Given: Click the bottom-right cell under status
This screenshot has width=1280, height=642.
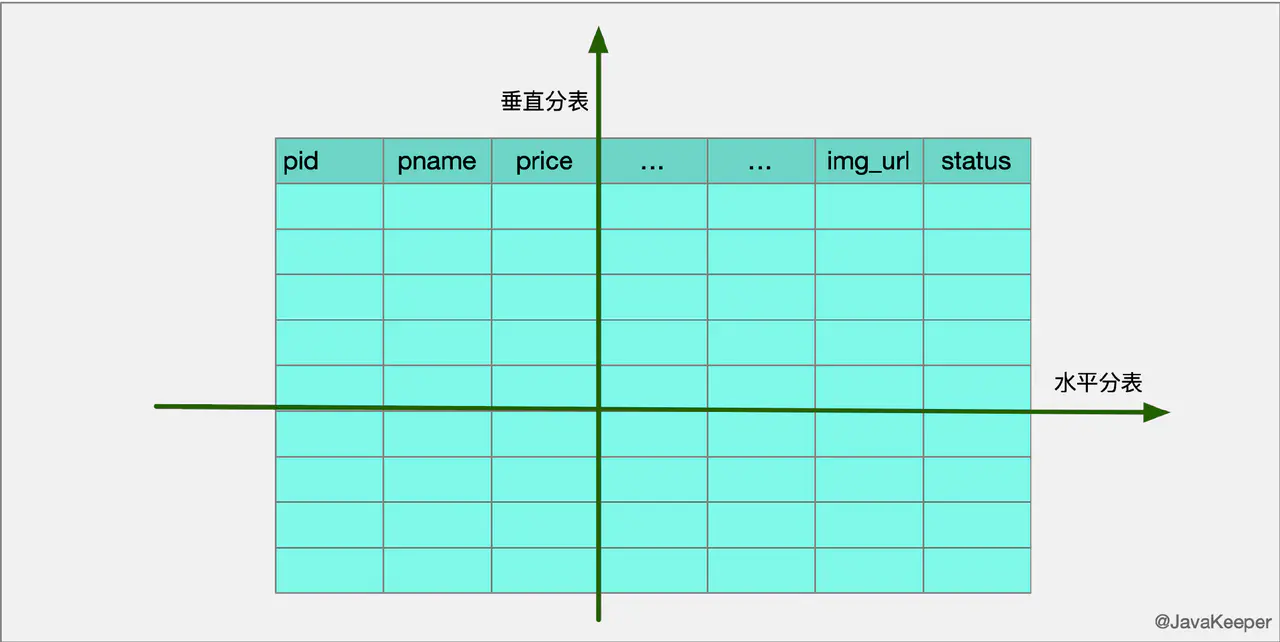Looking at the screenshot, I should [977, 569].
